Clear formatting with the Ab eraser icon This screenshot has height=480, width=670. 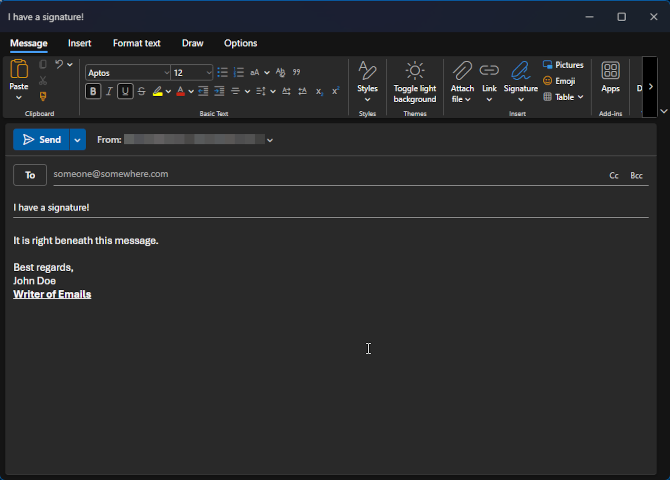[280, 72]
